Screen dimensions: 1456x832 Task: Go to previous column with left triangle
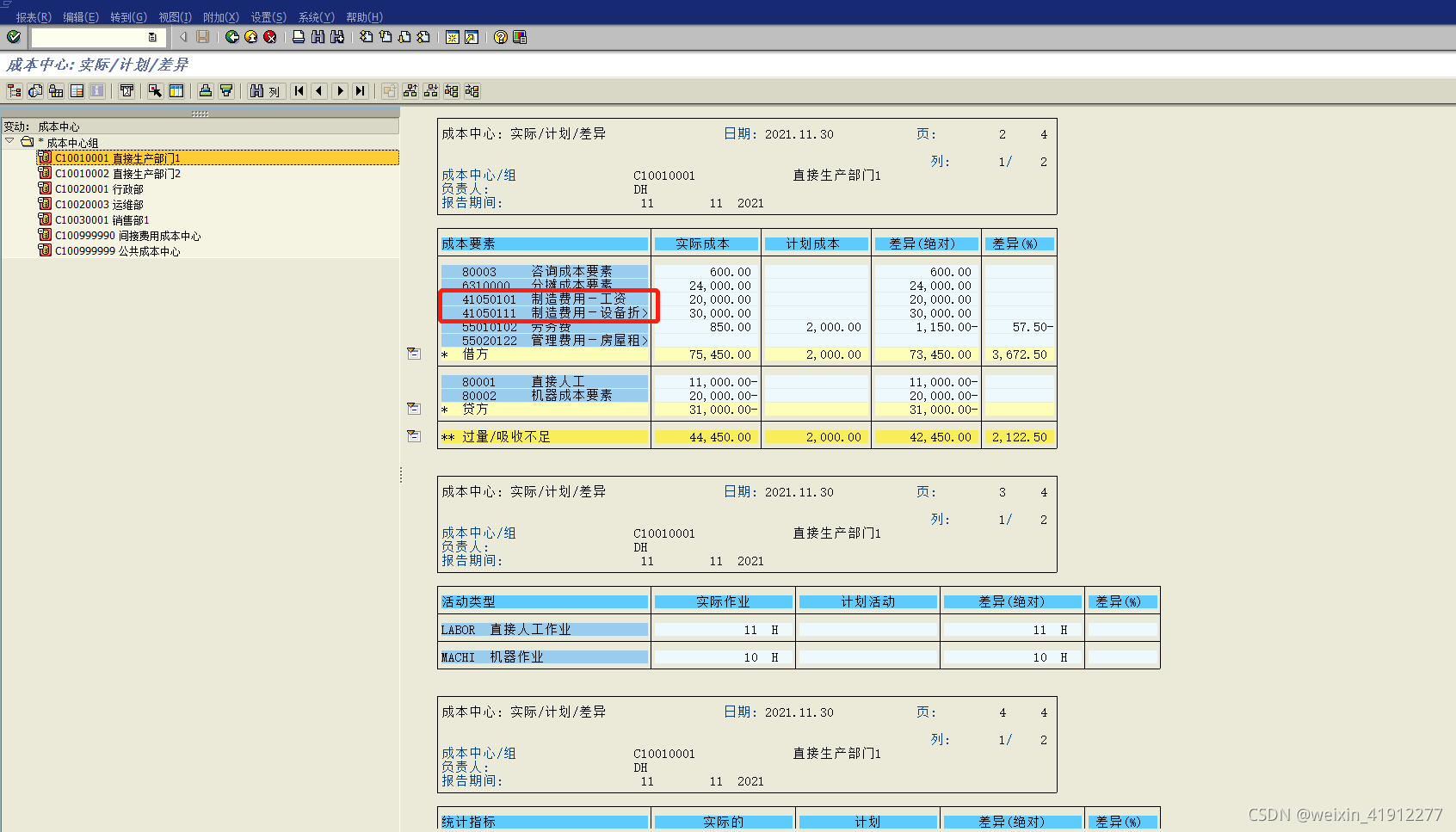[x=319, y=91]
